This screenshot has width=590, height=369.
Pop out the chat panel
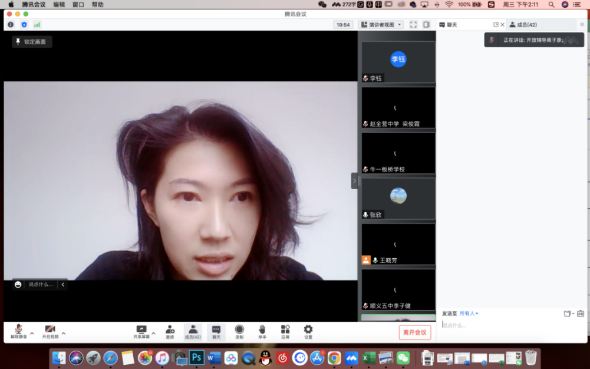[x=496, y=25]
